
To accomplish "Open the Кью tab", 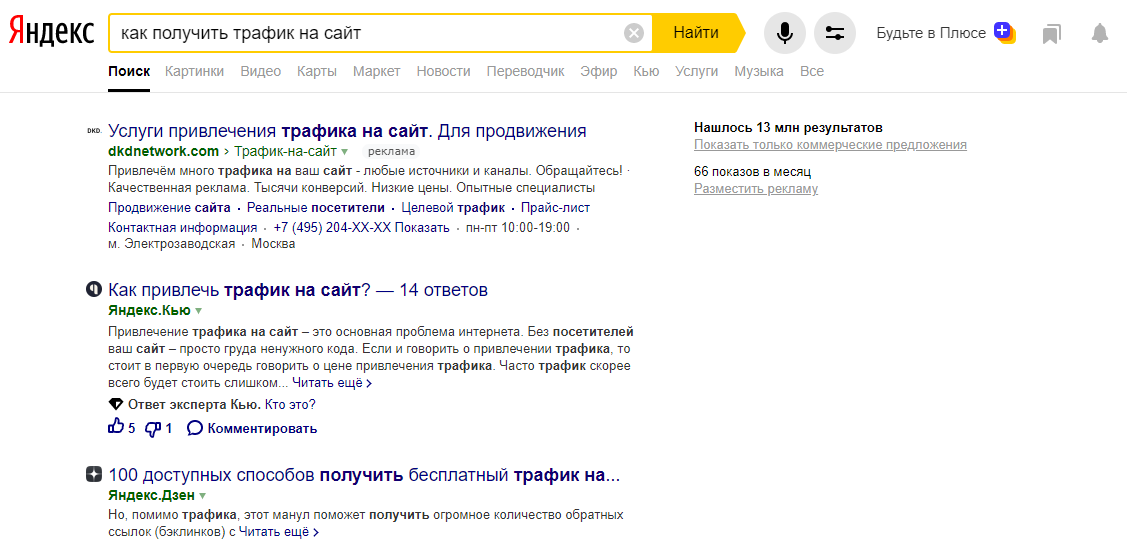I will 646,71.
